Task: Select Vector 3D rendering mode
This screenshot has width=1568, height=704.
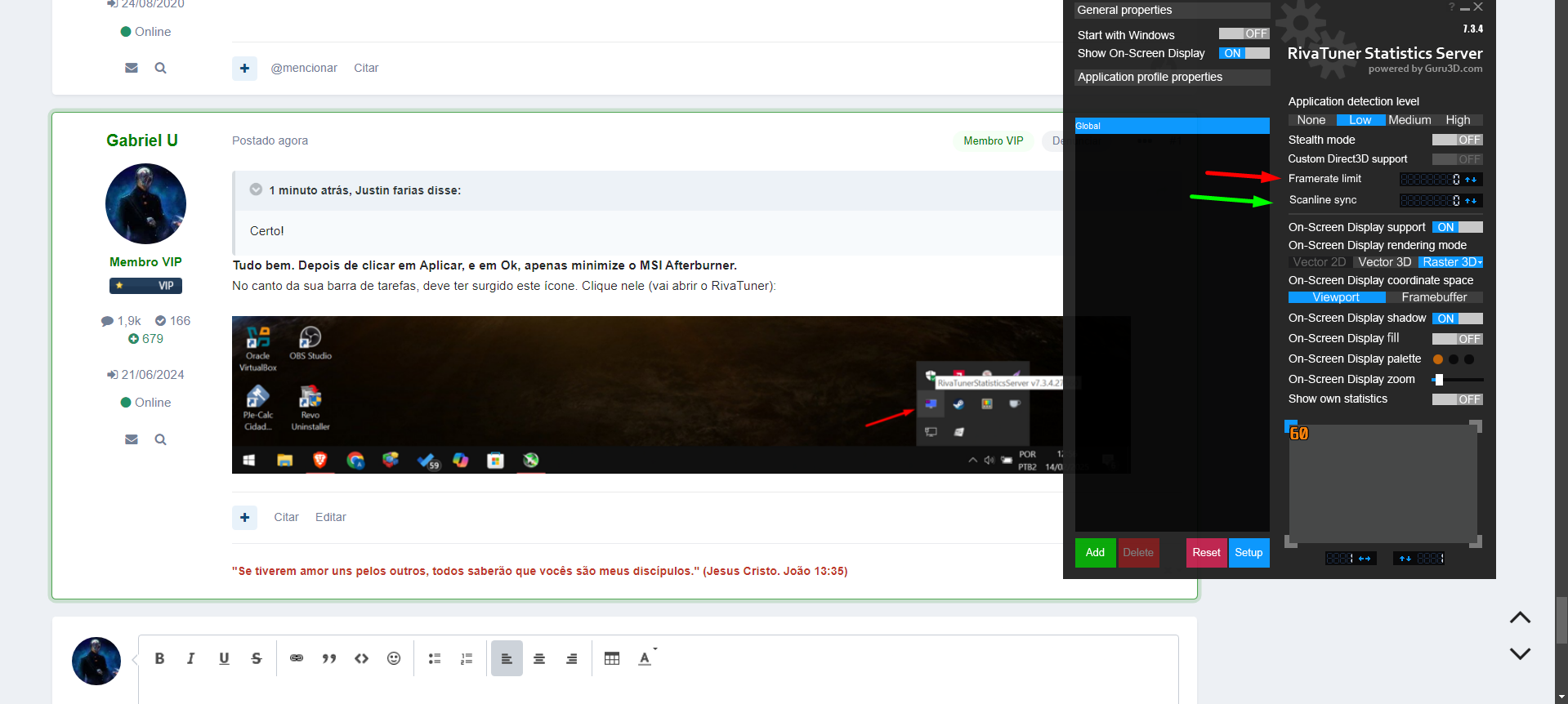Action: (1385, 262)
